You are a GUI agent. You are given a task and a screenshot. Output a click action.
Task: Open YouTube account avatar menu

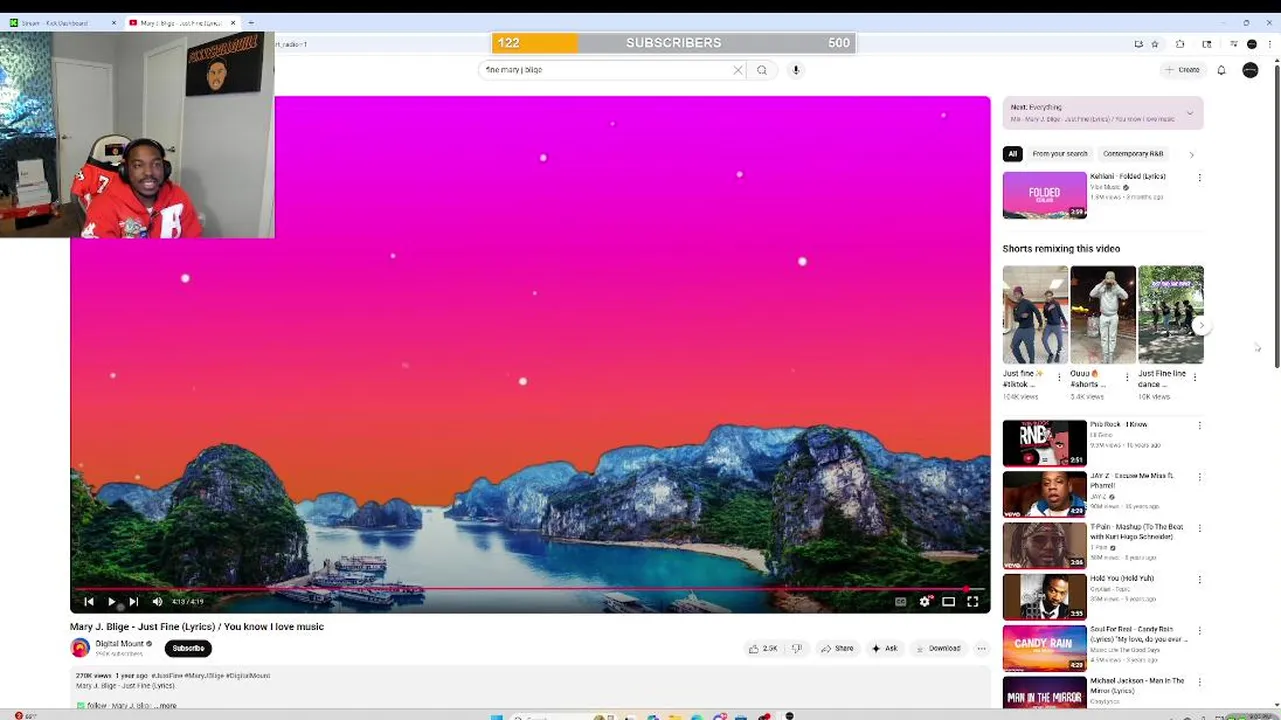coord(1250,70)
